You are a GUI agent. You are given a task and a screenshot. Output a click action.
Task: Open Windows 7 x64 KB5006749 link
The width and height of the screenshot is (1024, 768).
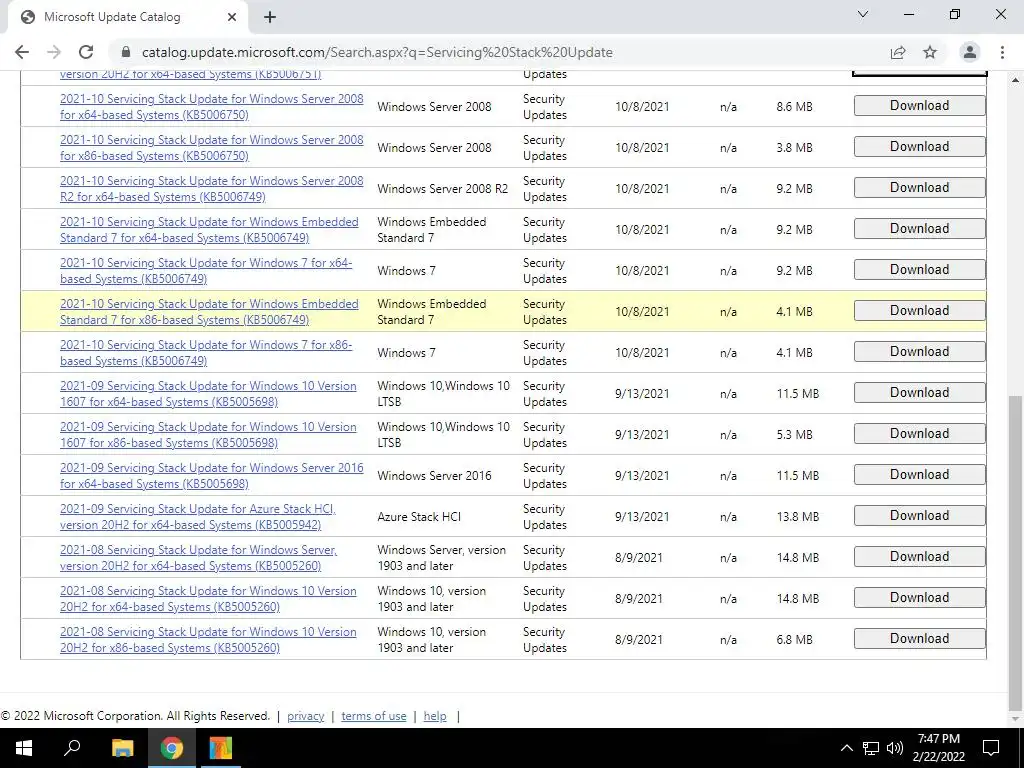[x=206, y=270]
